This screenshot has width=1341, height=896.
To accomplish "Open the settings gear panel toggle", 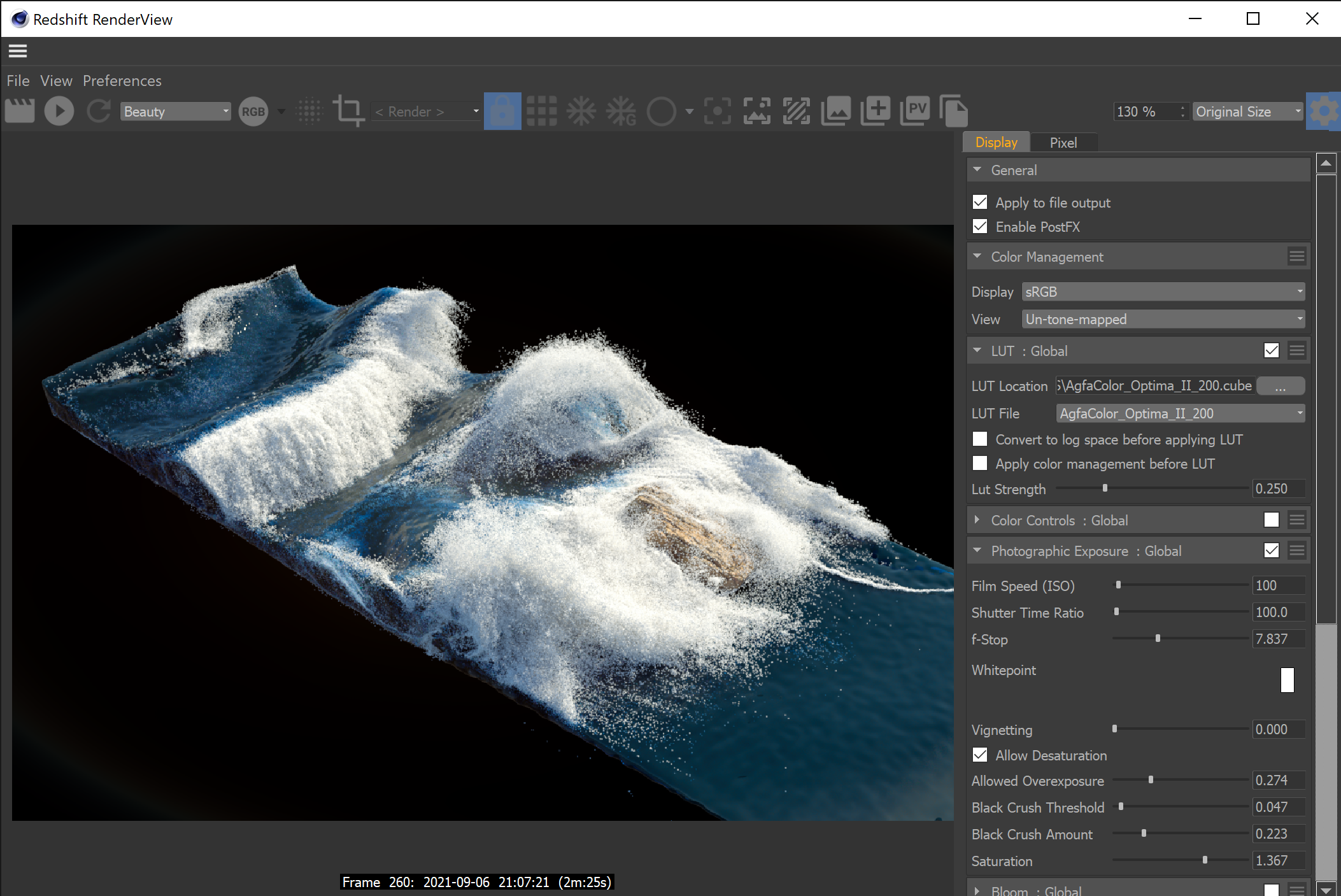I will point(1323,111).
